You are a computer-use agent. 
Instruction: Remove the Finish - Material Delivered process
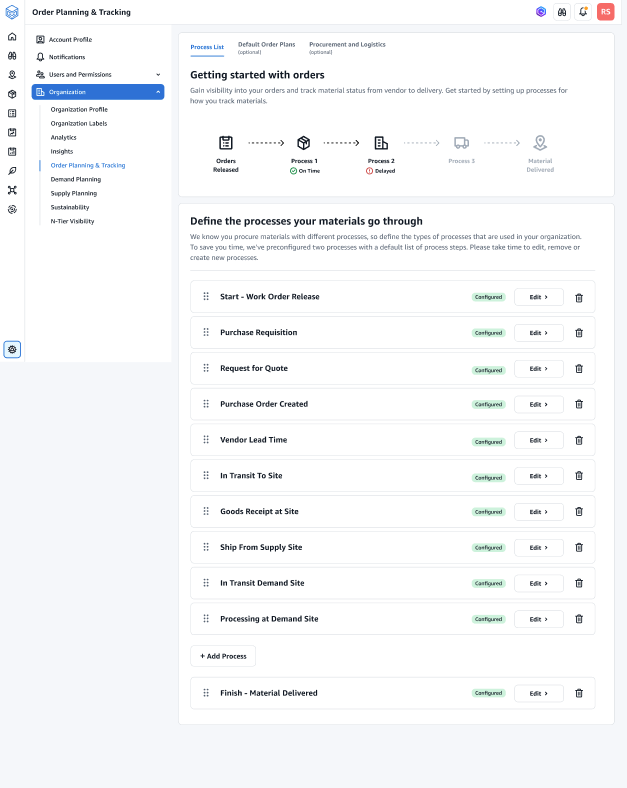point(579,693)
